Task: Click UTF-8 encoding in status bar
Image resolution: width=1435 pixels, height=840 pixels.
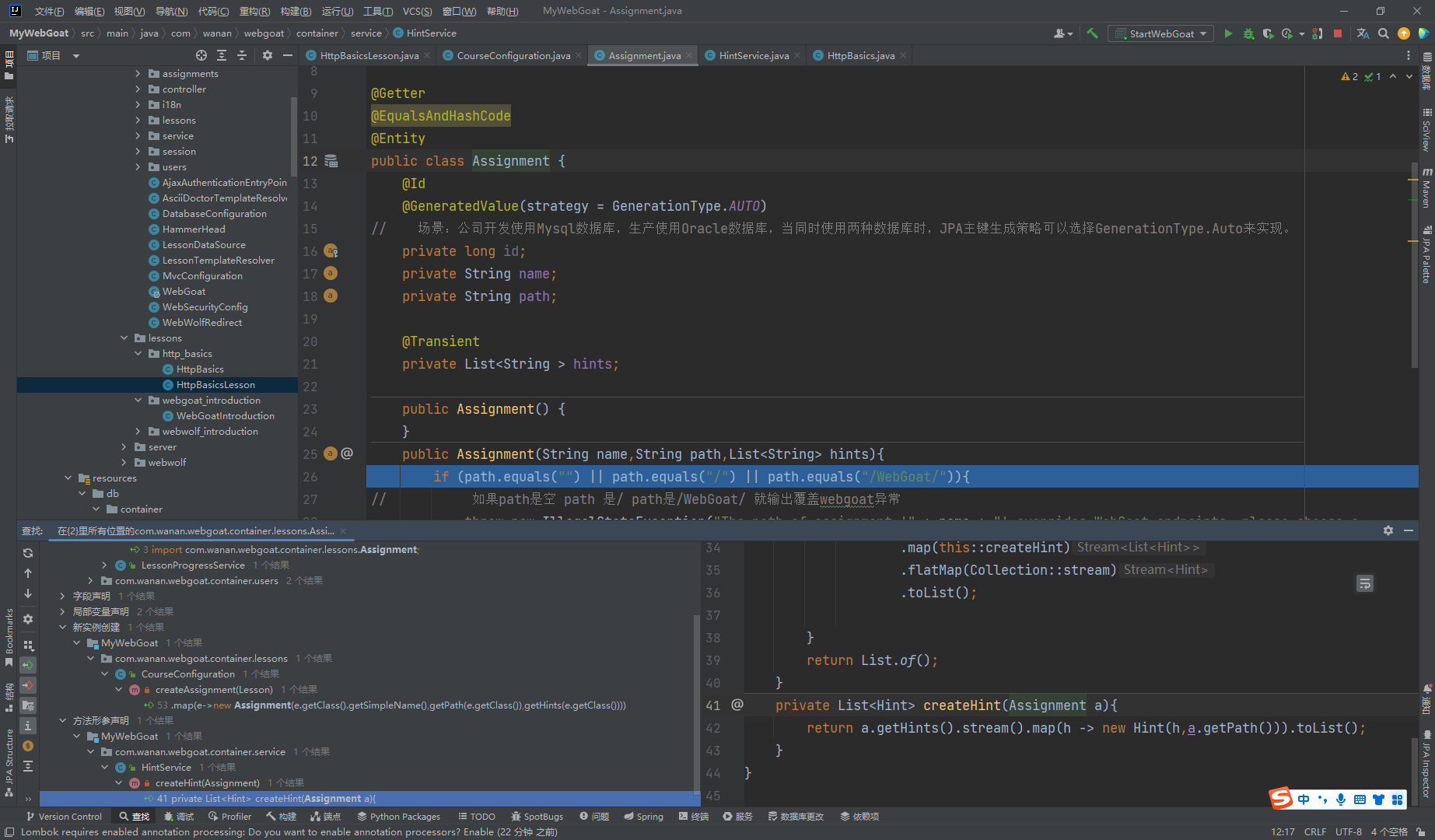Action: 1349,831
